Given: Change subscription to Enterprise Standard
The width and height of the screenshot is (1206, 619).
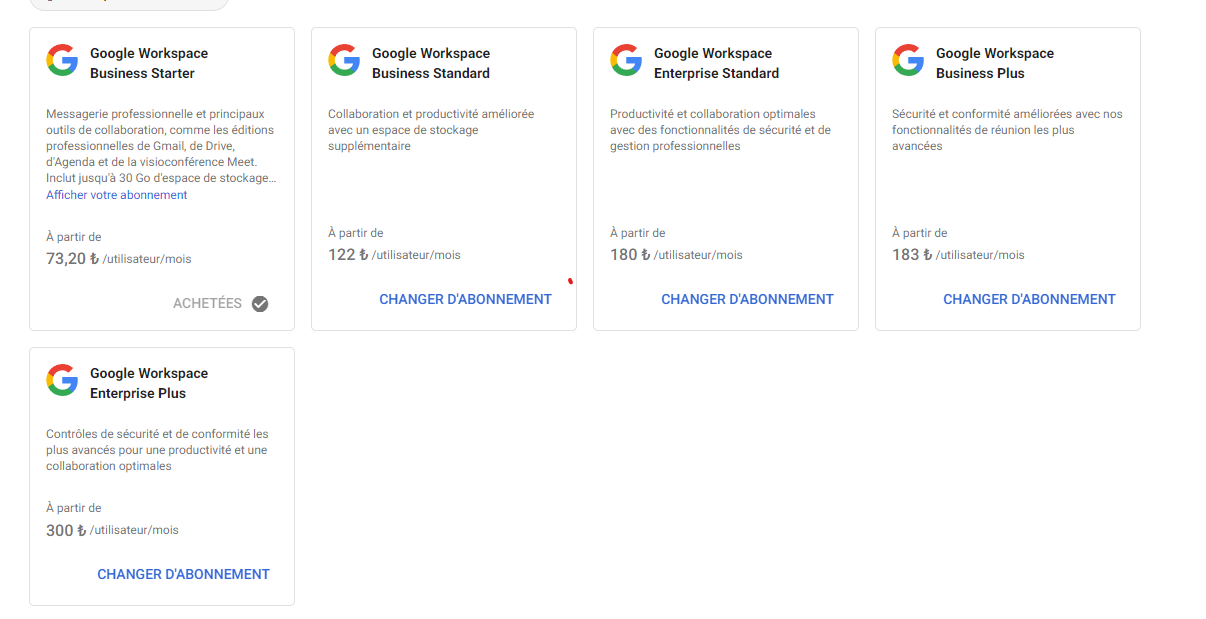Looking at the screenshot, I should [747, 299].
